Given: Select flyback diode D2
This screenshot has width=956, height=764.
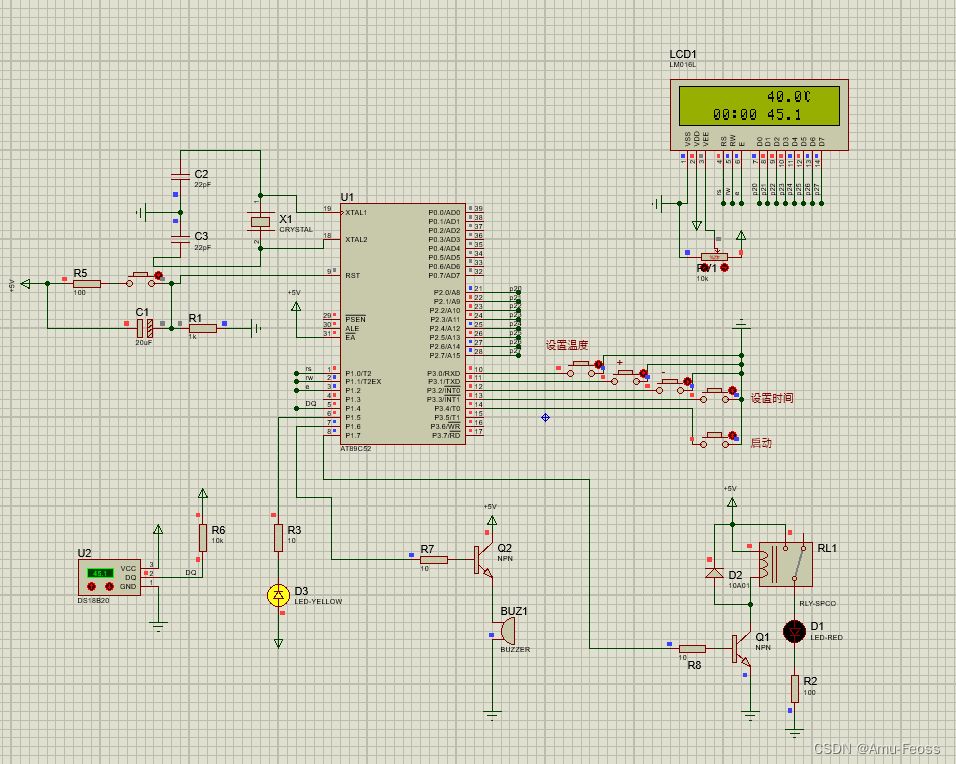Looking at the screenshot, I should click(715, 573).
